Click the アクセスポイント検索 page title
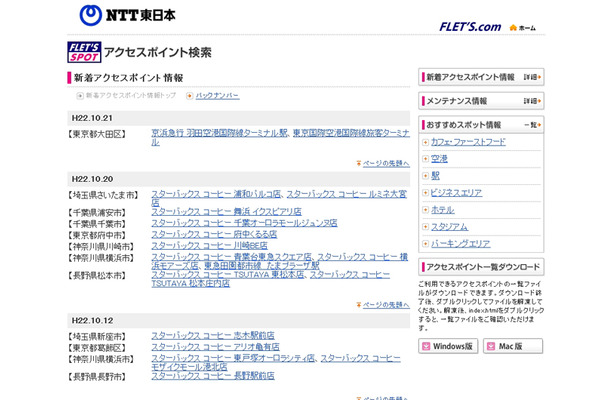The image size is (610, 400). point(158,53)
